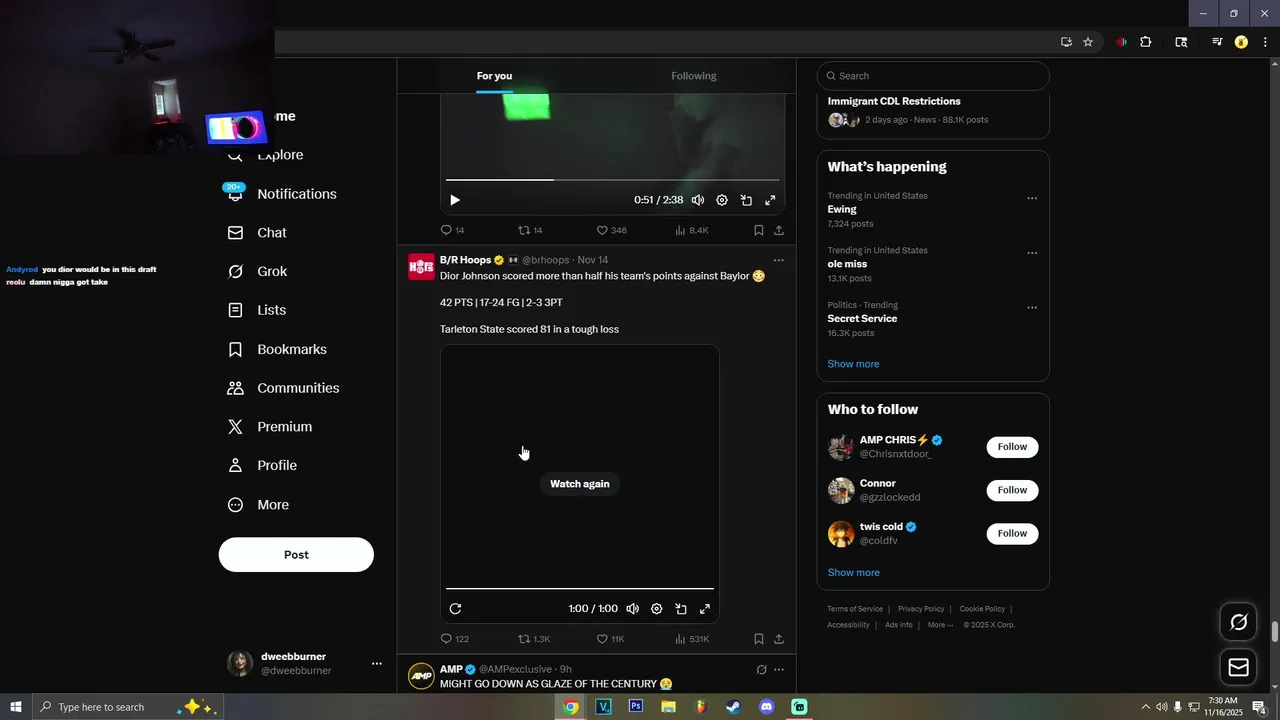Open Terms of Service link
The height and width of the screenshot is (720, 1280).
(855, 609)
